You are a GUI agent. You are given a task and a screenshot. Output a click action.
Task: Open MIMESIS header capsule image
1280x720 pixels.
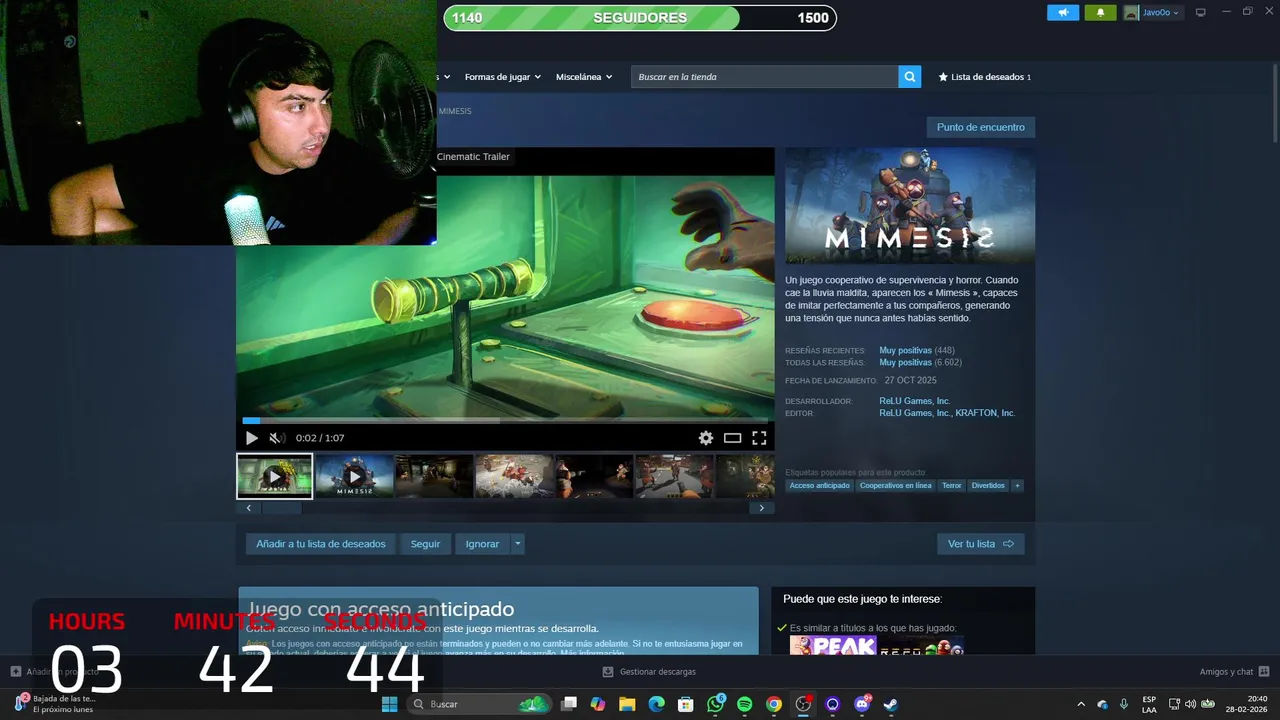pyautogui.click(x=910, y=206)
